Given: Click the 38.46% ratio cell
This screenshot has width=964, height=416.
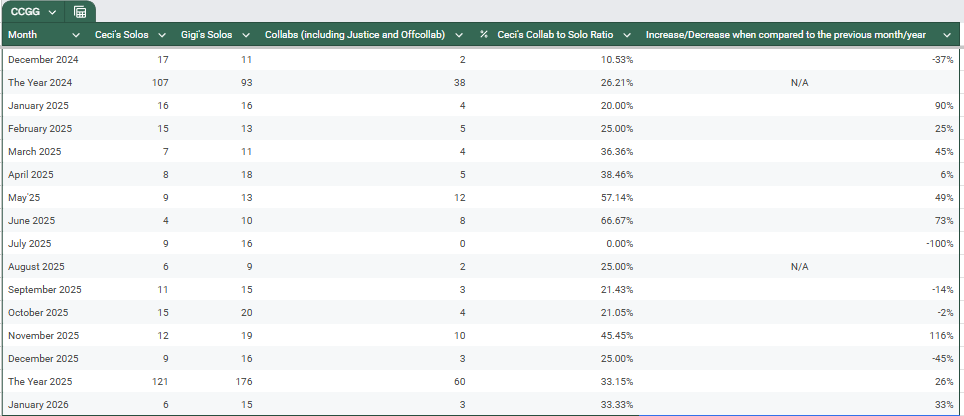Looking at the screenshot, I should point(618,175).
